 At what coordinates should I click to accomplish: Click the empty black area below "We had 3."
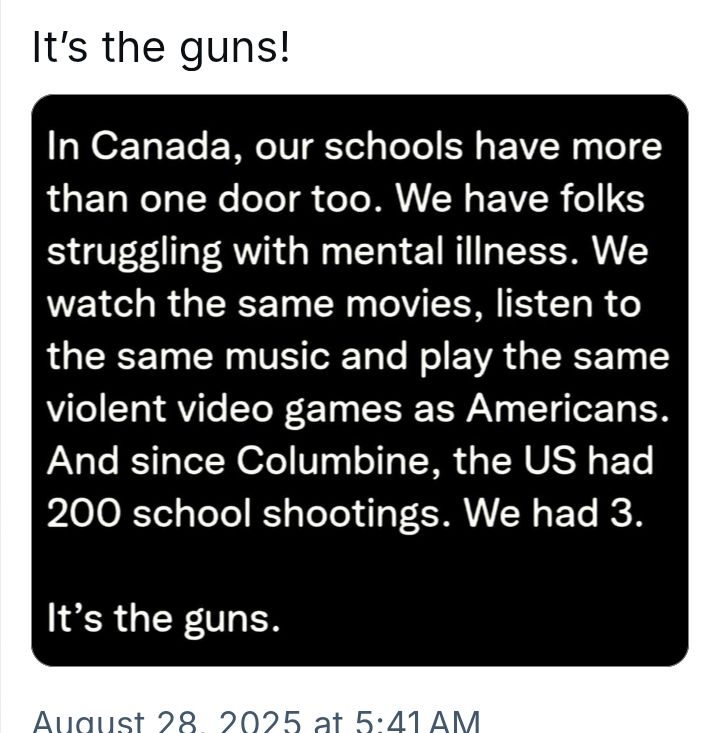click(360, 566)
